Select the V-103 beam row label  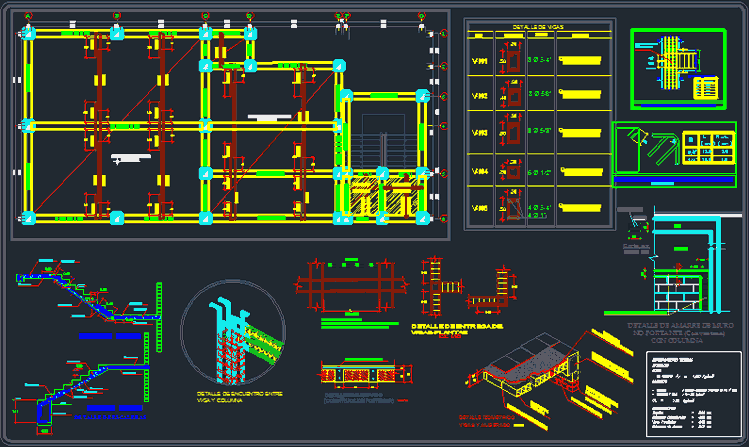point(480,134)
